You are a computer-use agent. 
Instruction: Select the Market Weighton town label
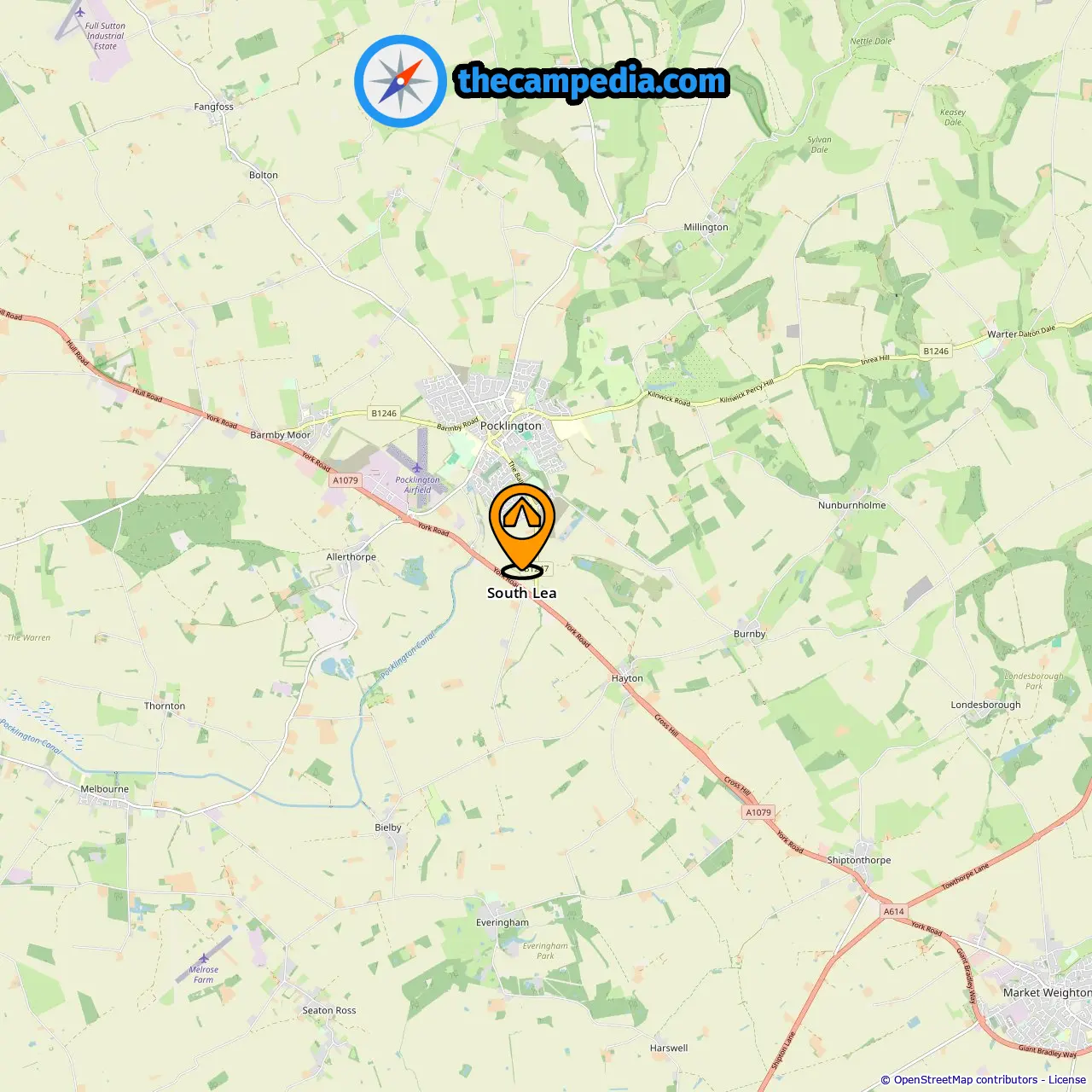[1048, 992]
